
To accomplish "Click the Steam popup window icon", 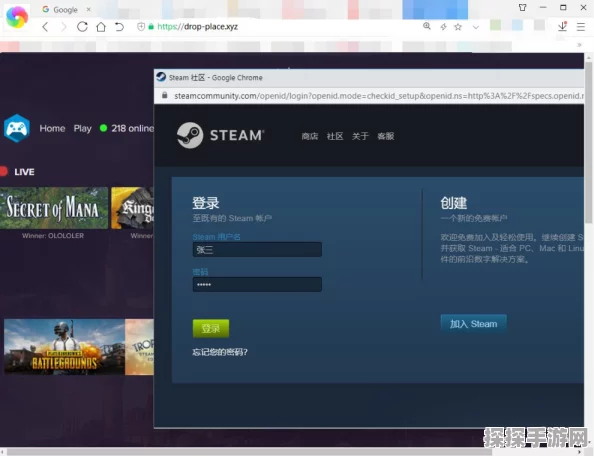I will pyautogui.click(x=161, y=77).
